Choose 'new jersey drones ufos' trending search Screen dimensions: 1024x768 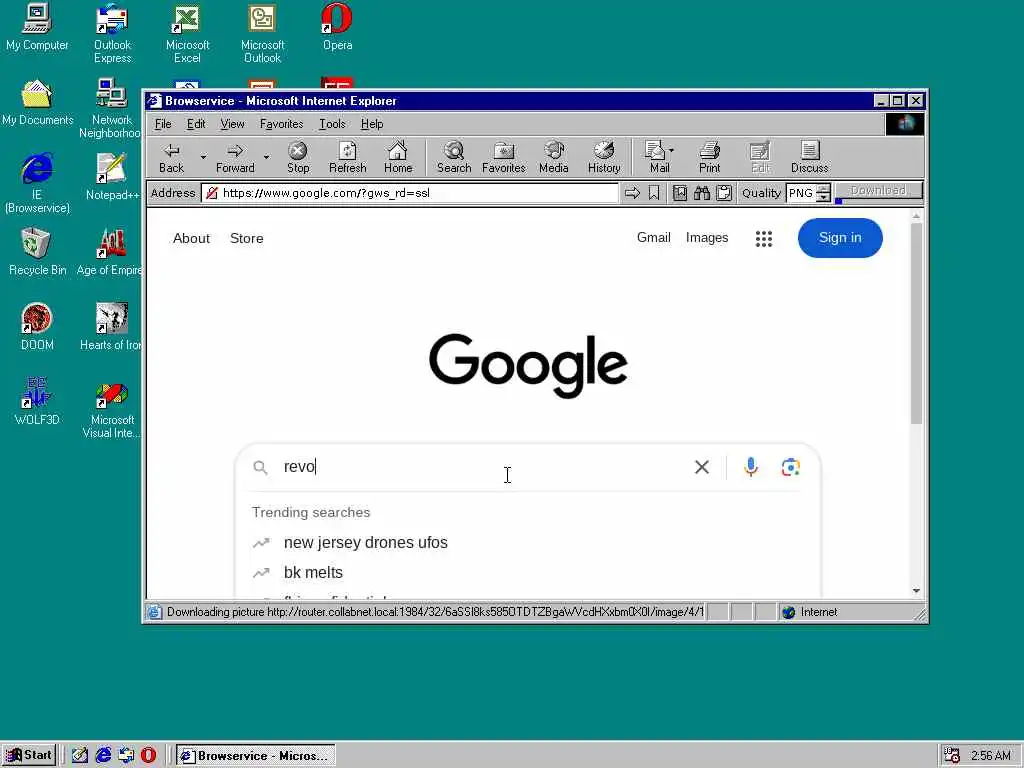[x=366, y=543]
